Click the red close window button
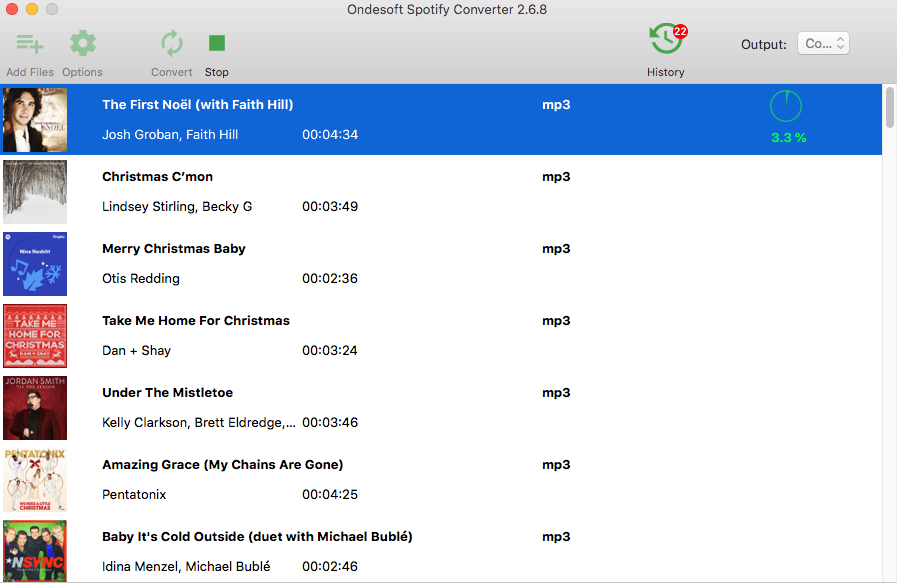The image size is (897, 583). pos(12,9)
